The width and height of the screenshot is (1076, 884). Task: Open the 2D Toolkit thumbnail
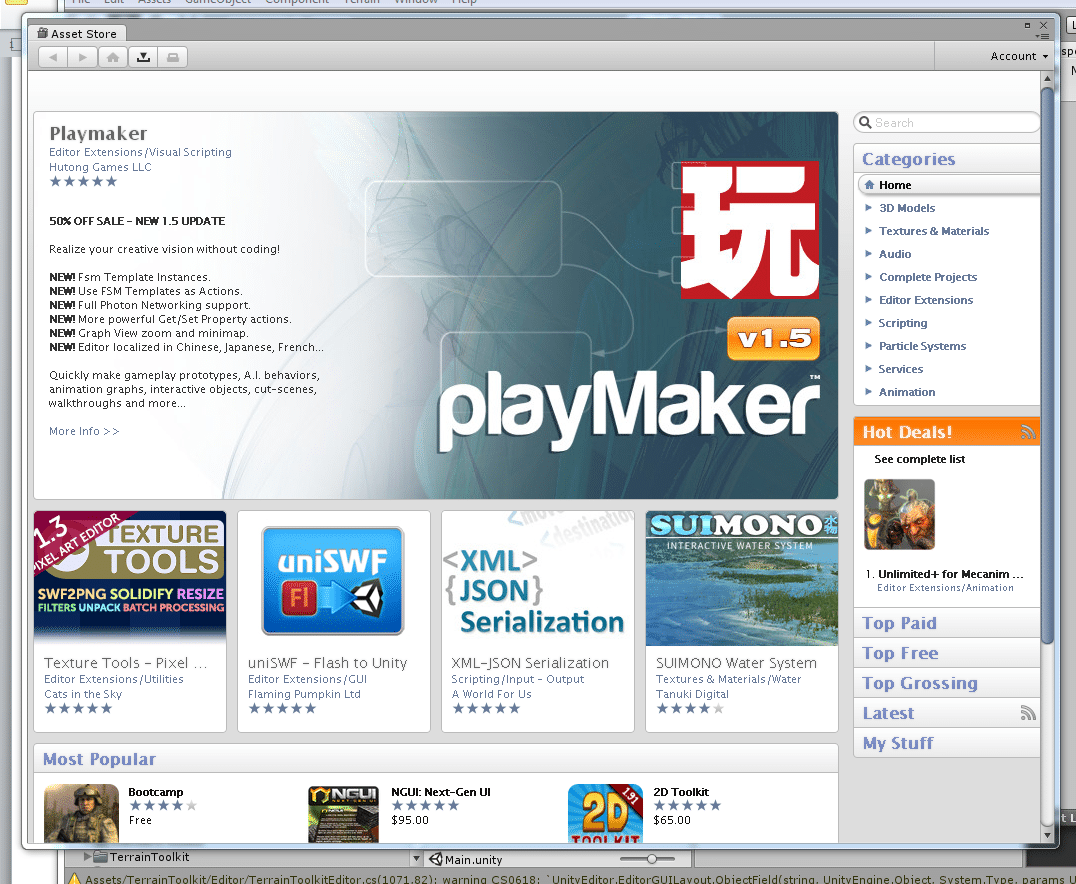click(x=605, y=813)
